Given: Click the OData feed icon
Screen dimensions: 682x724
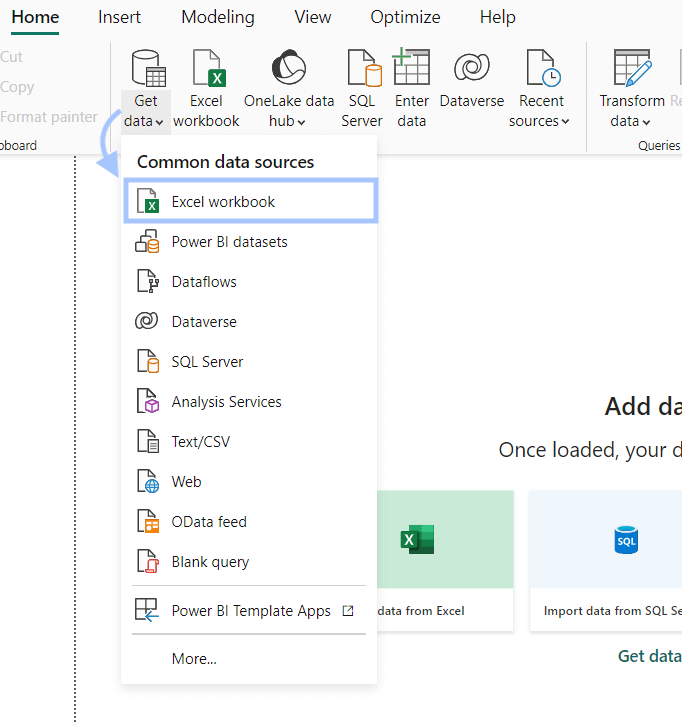Looking at the screenshot, I should (x=148, y=521).
